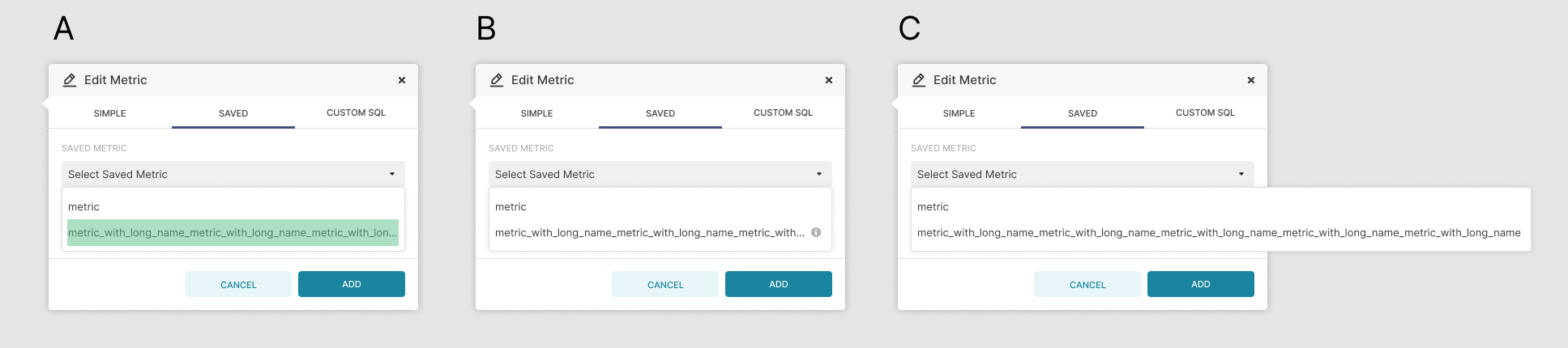The image size is (1568, 348).
Task: Choose the highlighted long-name metric option in A
Action: (x=233, y=232)
